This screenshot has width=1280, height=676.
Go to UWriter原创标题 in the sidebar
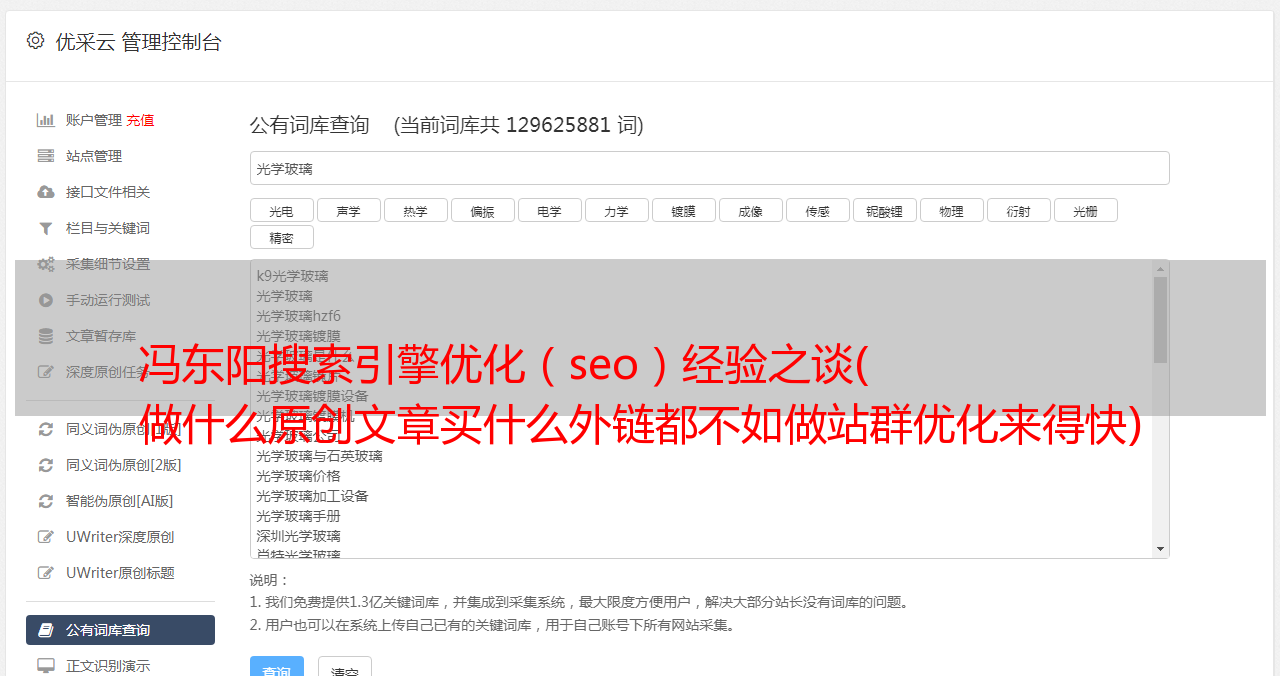(x=120, y=573)
